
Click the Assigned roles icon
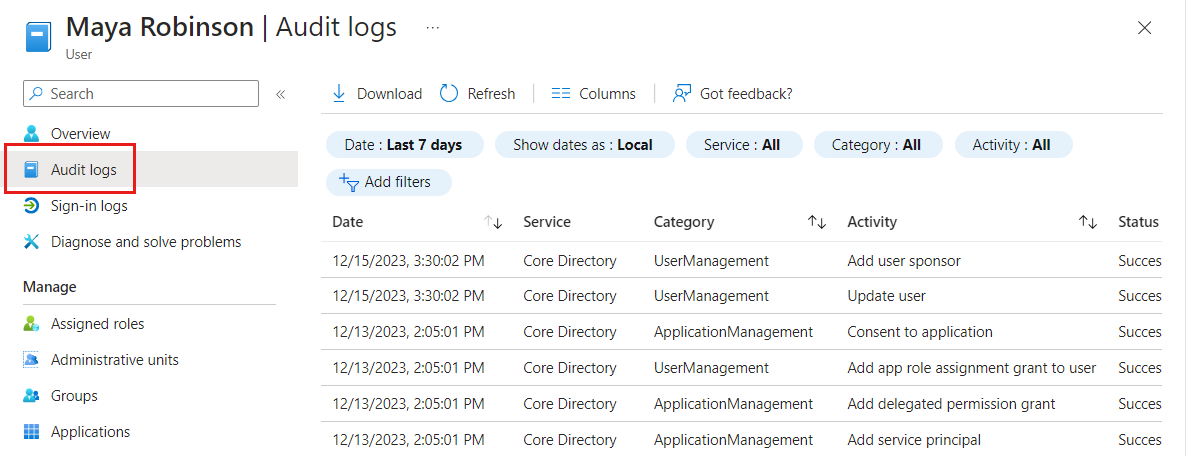[33, 324]
